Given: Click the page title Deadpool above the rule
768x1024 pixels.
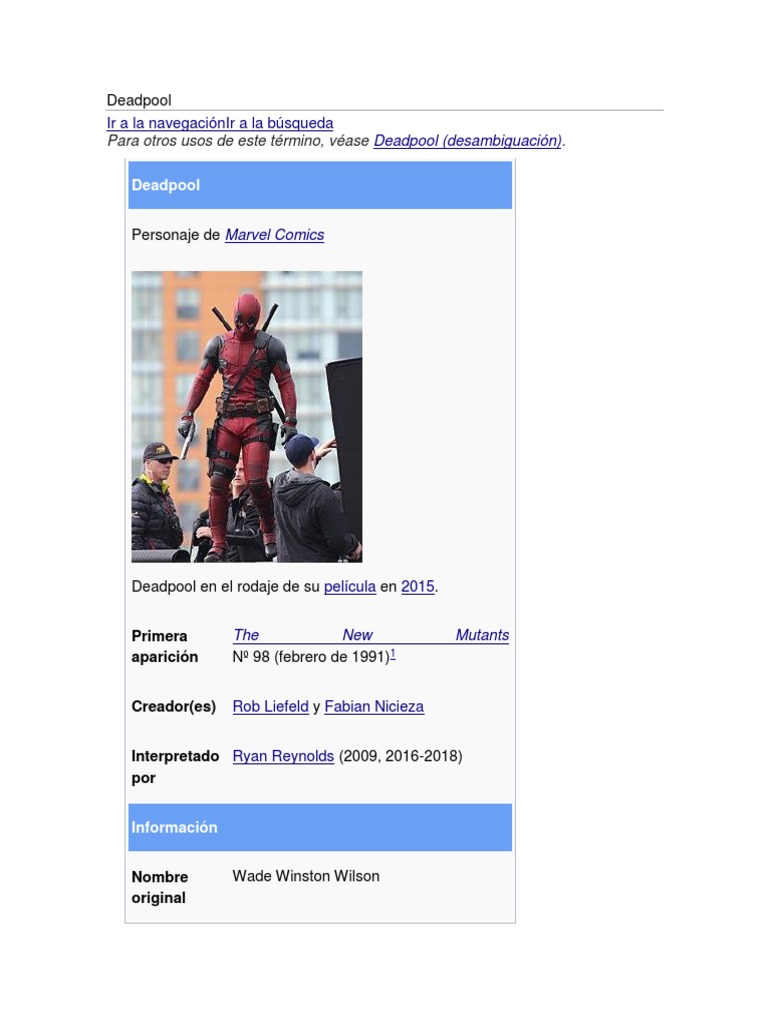Looking at the screenshot, I should coord(139,100).
